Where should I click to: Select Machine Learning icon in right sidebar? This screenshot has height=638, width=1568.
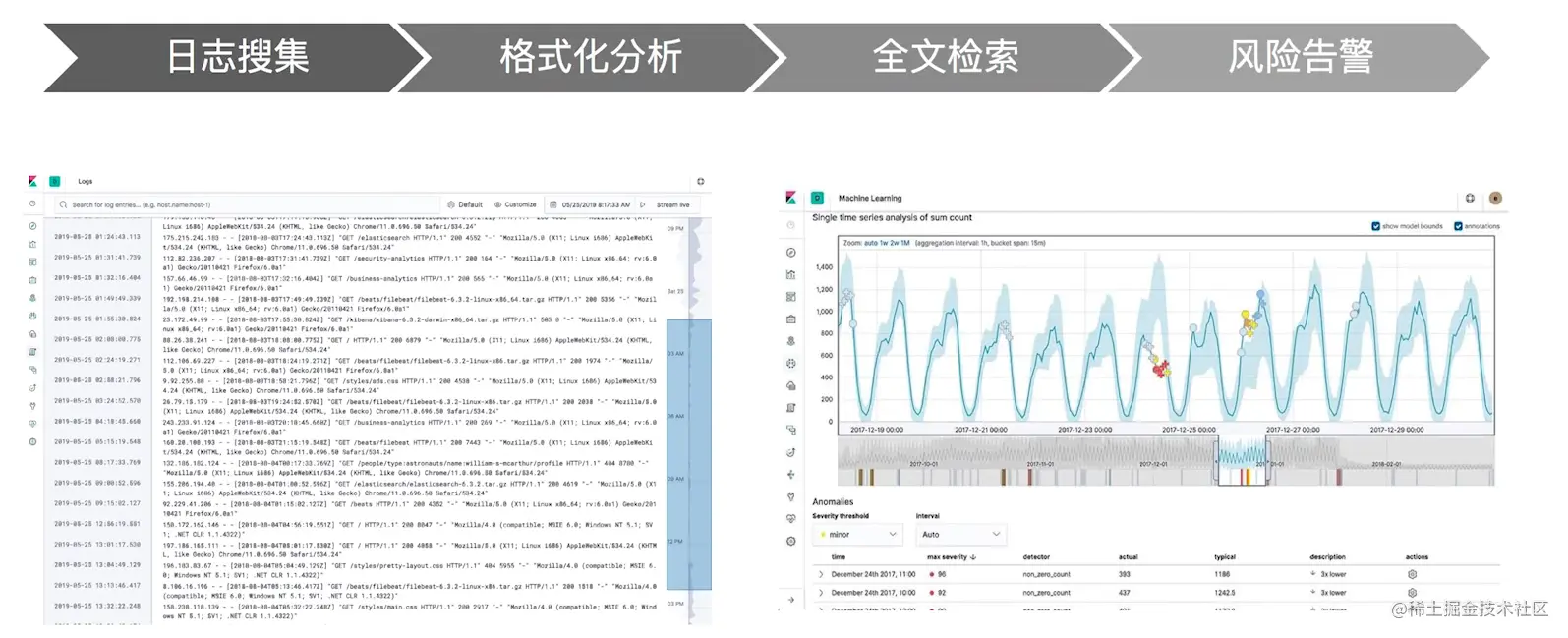791,364
